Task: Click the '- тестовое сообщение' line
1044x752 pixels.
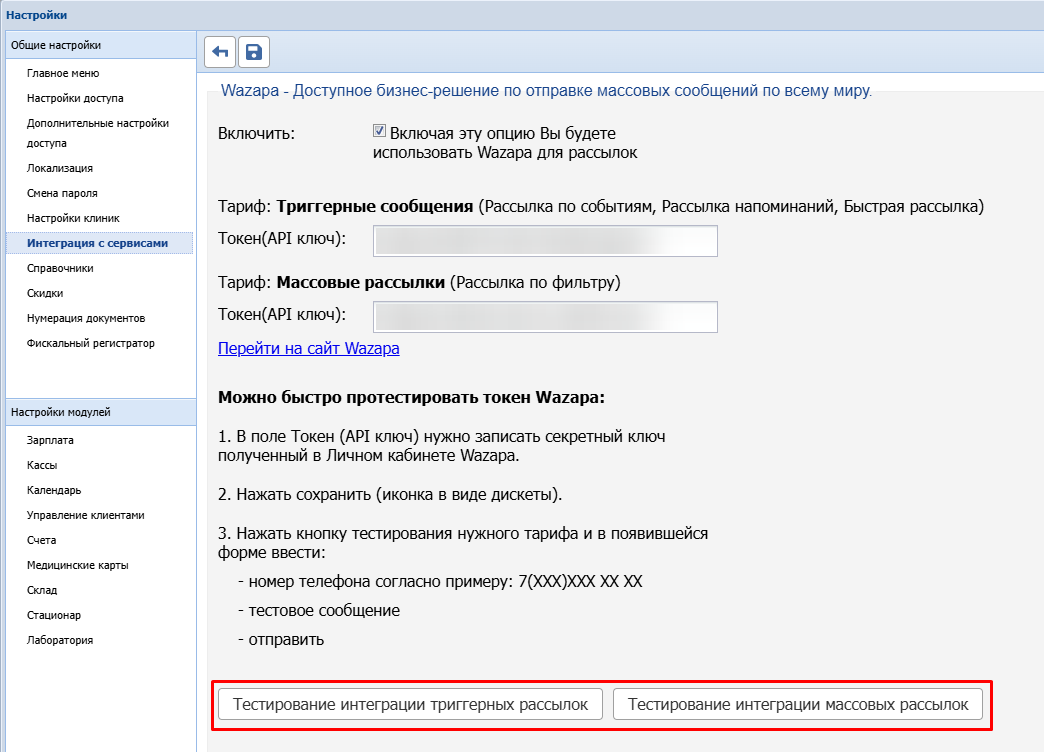Action: (319, 611)
